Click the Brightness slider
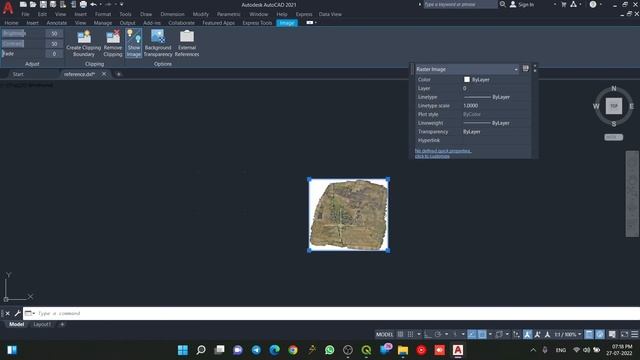The image size is (640, 360). pos(22,33)
